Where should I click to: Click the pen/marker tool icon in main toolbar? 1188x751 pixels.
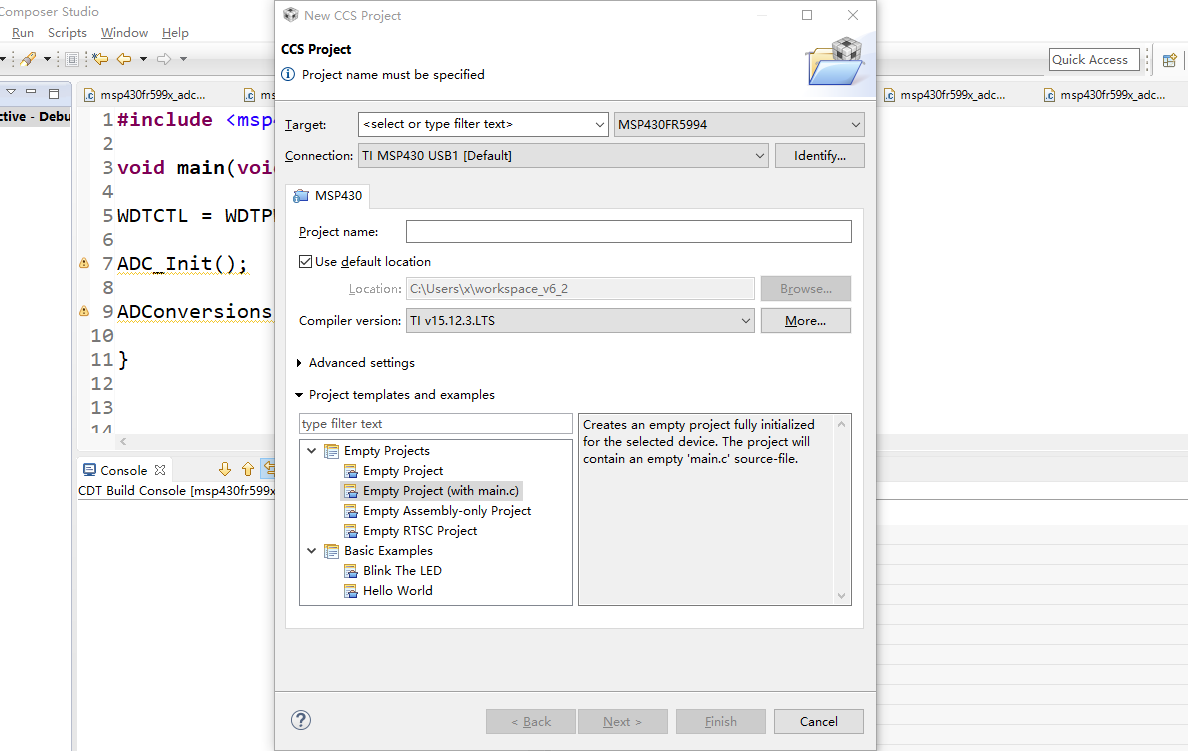pyautogui.click(x=29, y=59)
